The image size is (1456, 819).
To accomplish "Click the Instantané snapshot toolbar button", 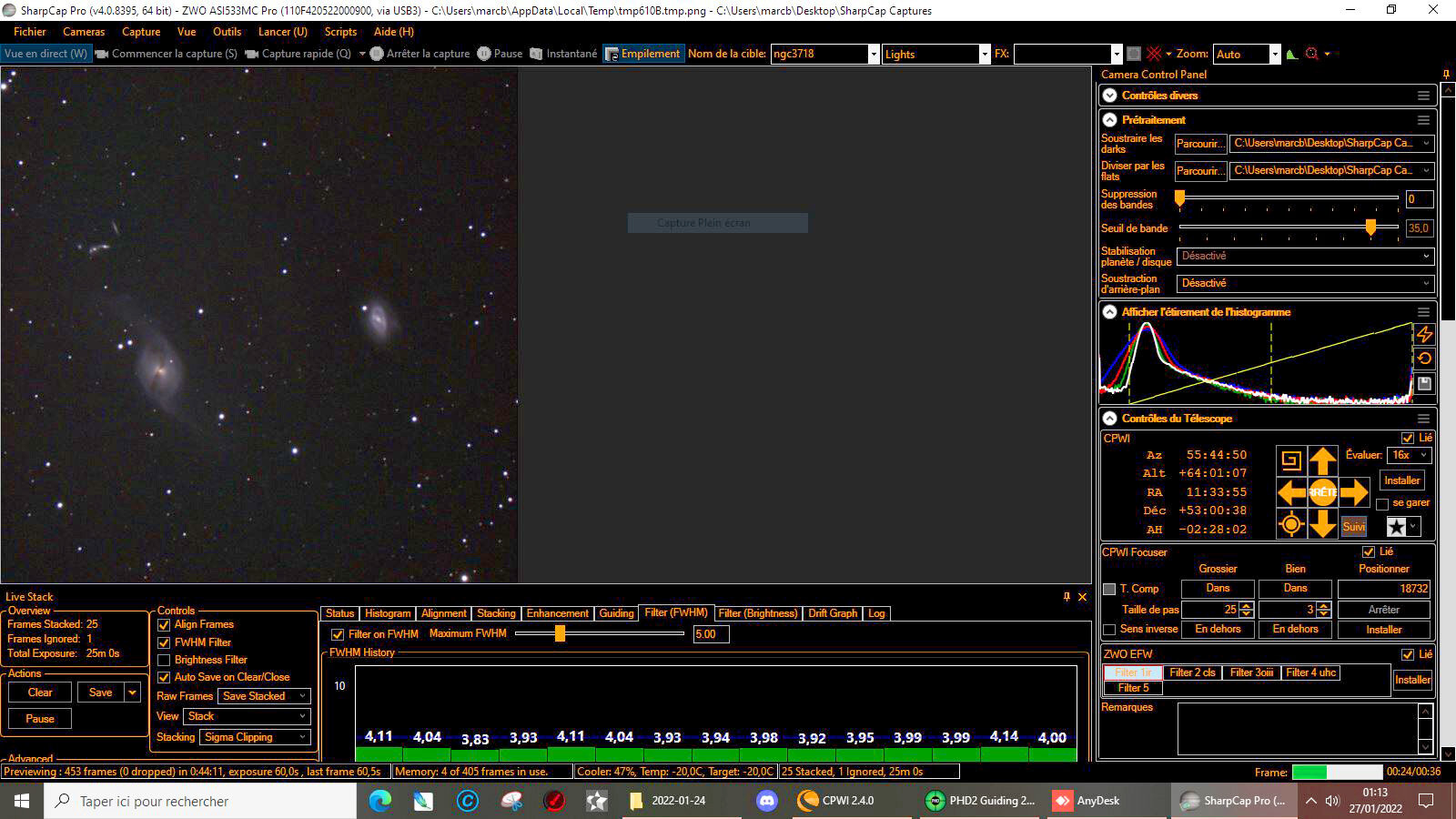I will [563, 54].
